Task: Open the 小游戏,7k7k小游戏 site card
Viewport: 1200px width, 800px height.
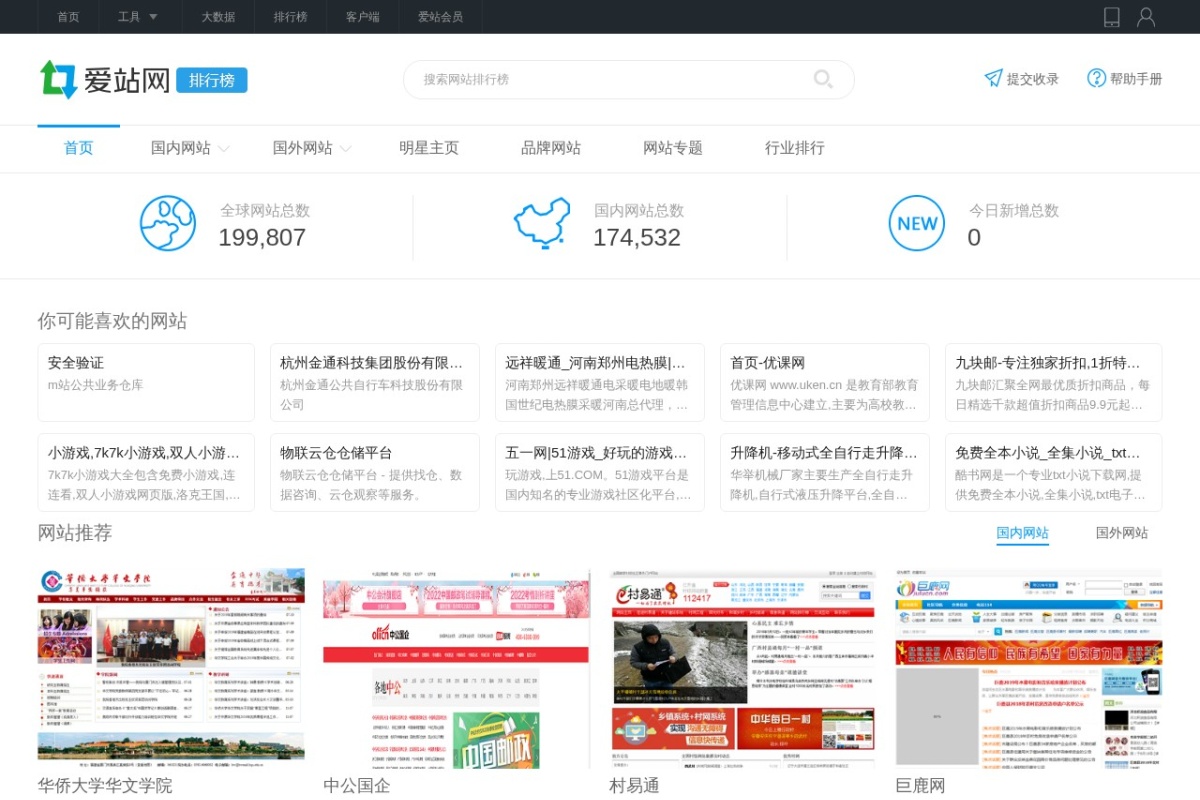Action: tap(146, 472)
